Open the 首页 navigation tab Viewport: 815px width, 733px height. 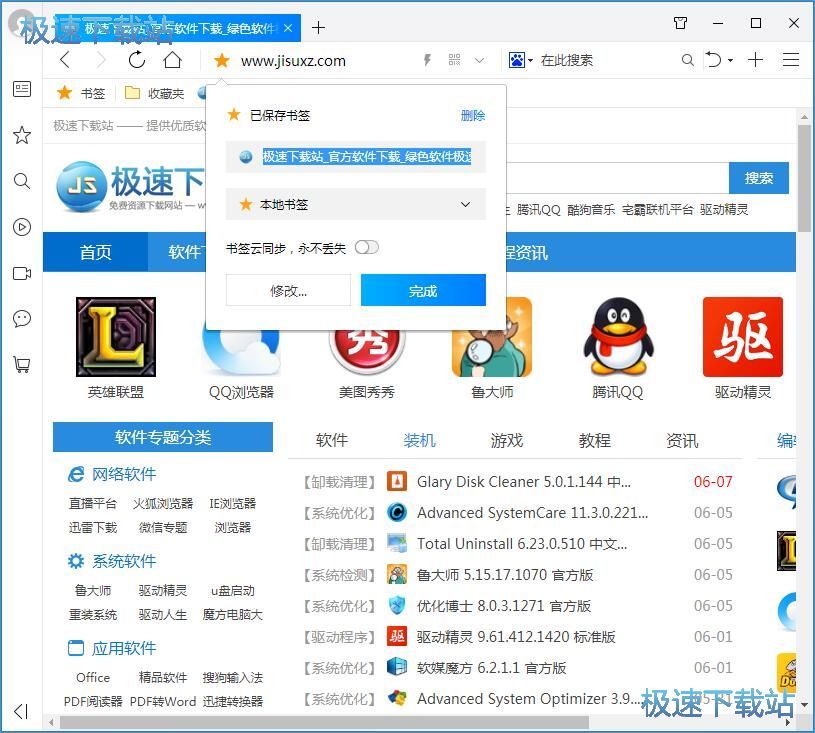tap(95, 252)
